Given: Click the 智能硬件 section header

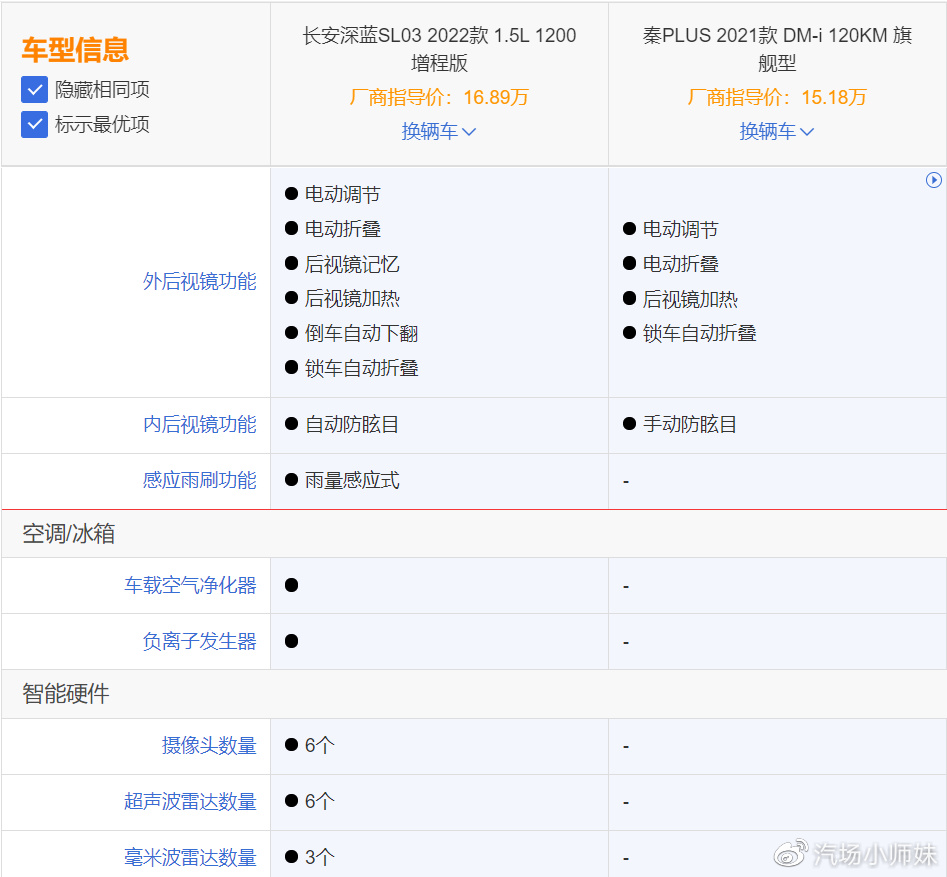Looking at the screenshot, I should (x=66, y=694).
